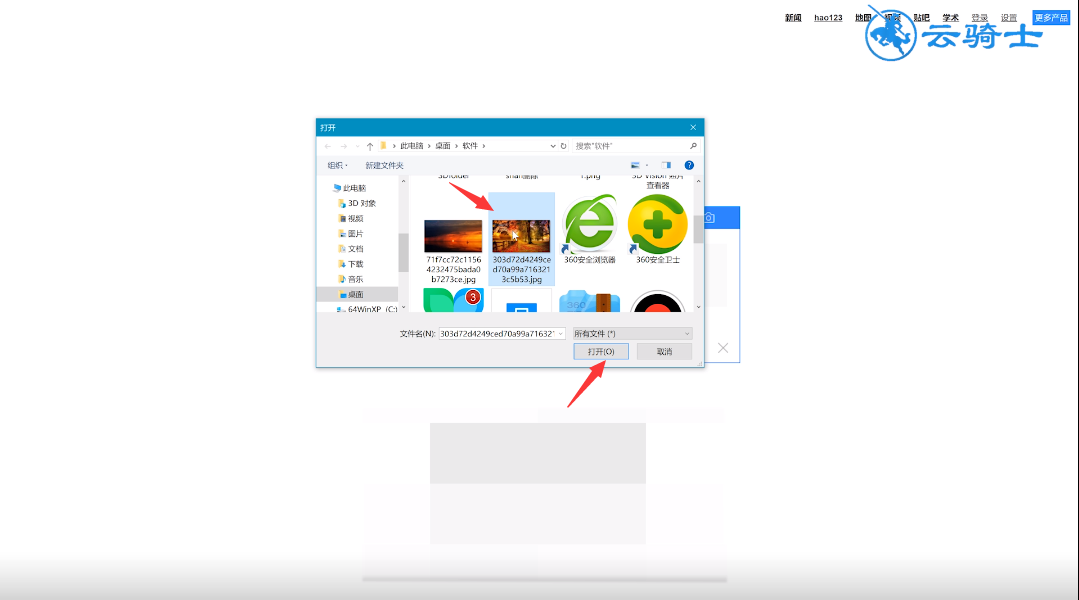The height and width of the screenshot is (600, 1079).
Task: Select the white icon with blue square
Action: [x=521, y=301]
